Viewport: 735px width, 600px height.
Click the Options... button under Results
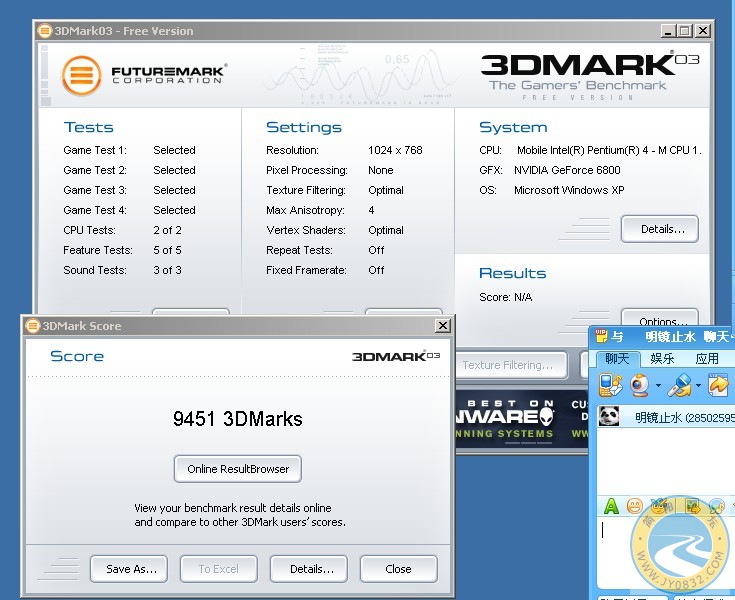660,318
